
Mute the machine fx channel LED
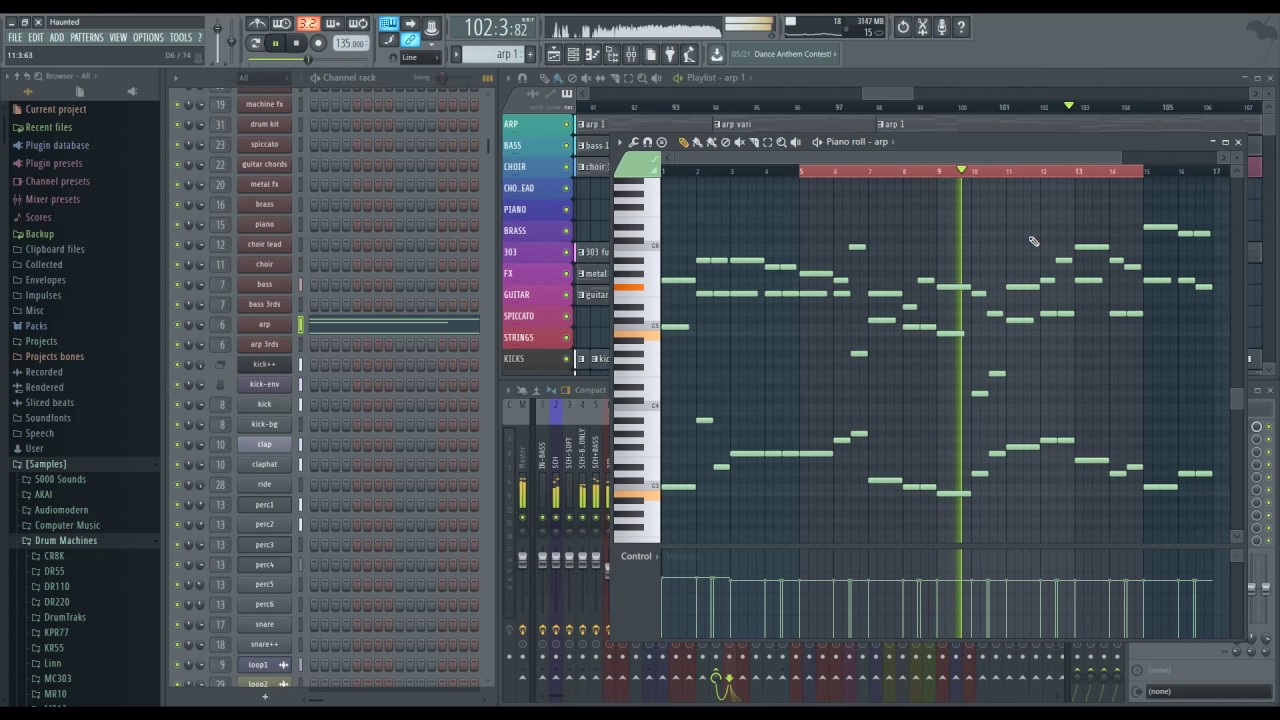tap(177, 104)
